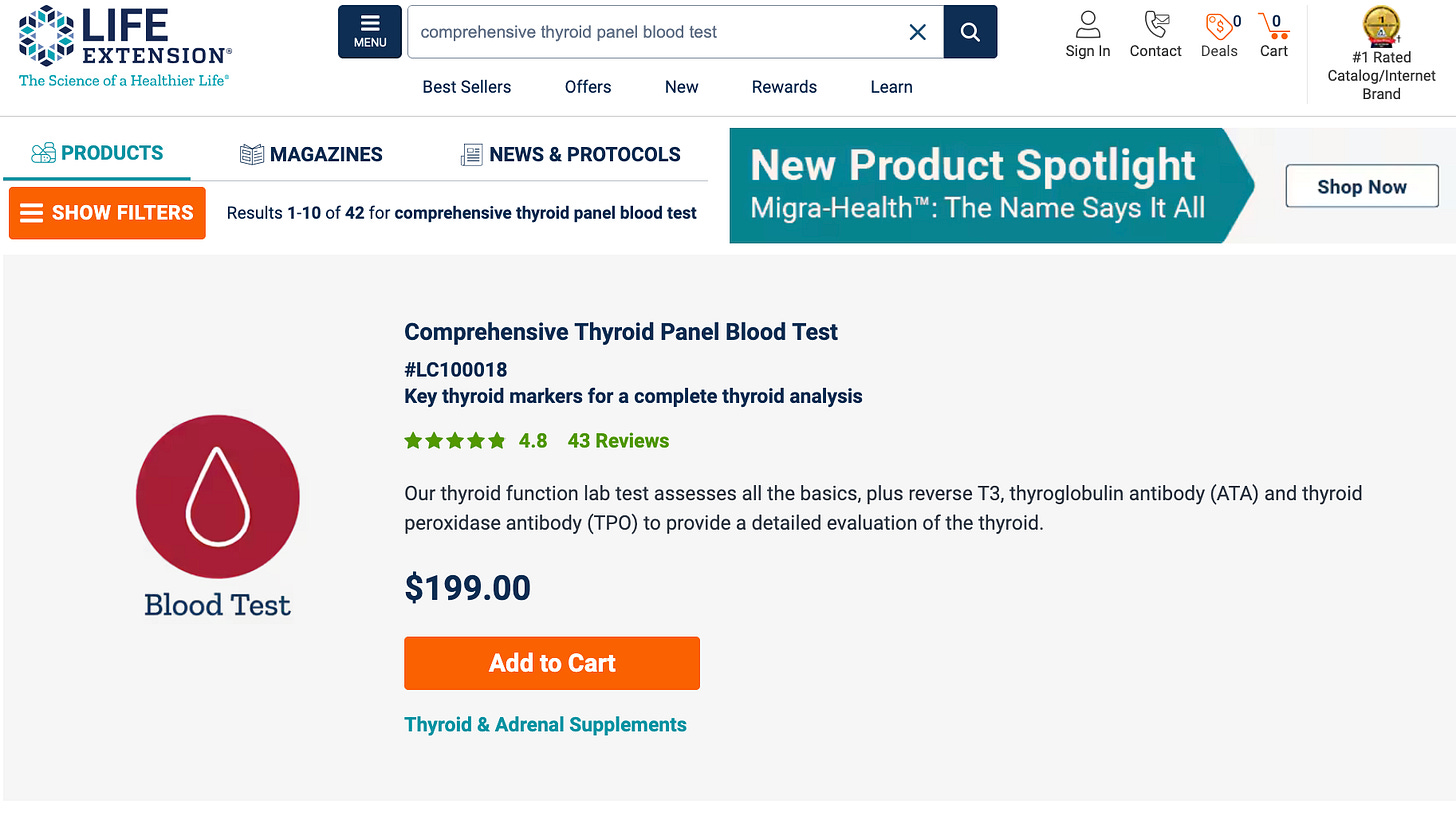Select the PRODUCTS tab
Screen dimensions: 1456x817
coord(97,153)
